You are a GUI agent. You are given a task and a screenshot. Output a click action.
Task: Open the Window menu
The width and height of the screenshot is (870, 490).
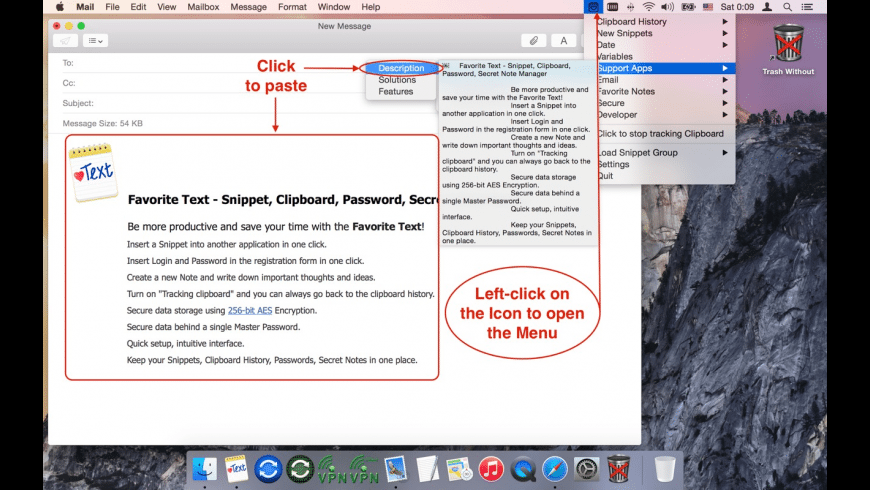[333, 7]
